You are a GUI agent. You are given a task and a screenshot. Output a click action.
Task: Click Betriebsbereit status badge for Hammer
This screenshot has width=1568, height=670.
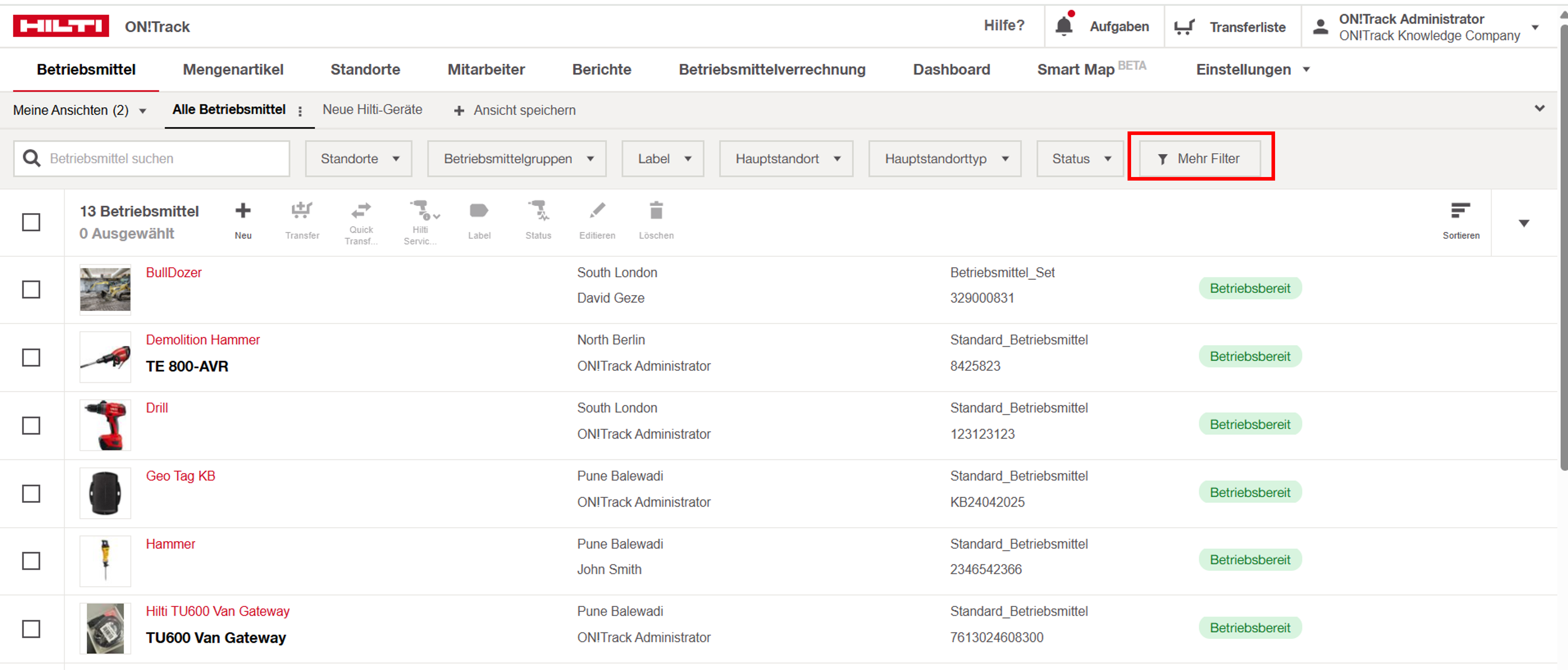(1250, 560)
